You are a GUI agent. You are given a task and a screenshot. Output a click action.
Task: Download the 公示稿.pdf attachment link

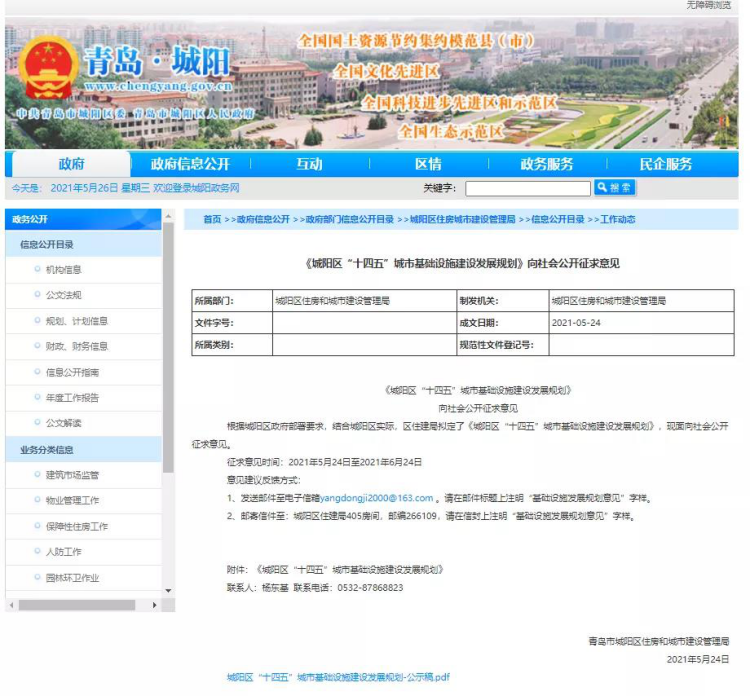click(x=338, y=677)
